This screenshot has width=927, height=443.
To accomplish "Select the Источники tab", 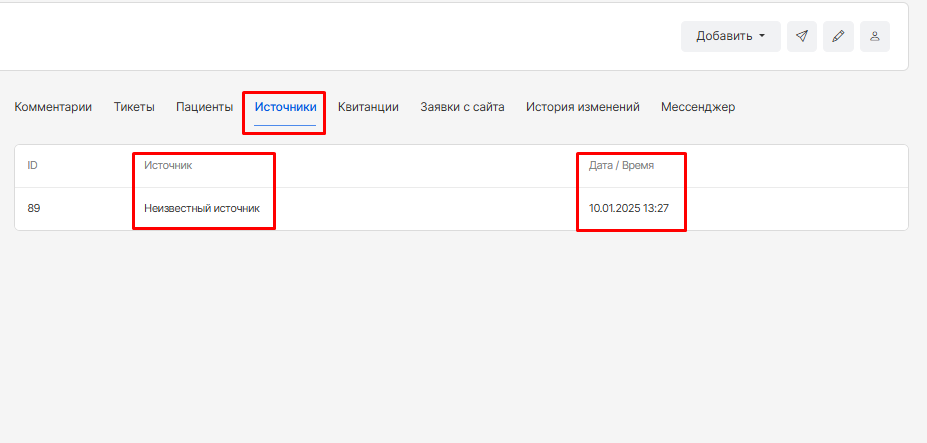I will point(286,107).
